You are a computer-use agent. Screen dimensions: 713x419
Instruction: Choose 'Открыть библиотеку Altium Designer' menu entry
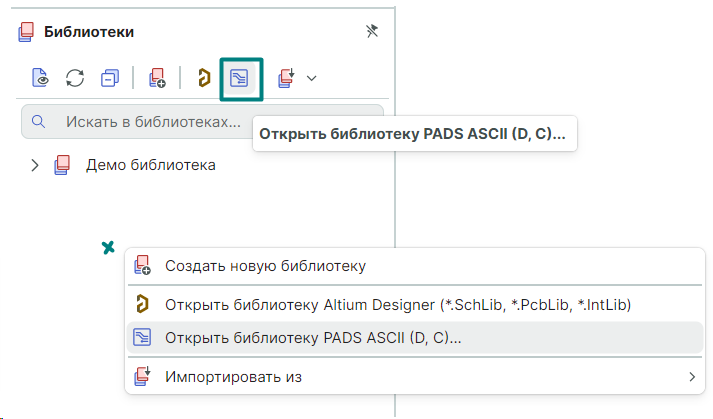(398, 304)
